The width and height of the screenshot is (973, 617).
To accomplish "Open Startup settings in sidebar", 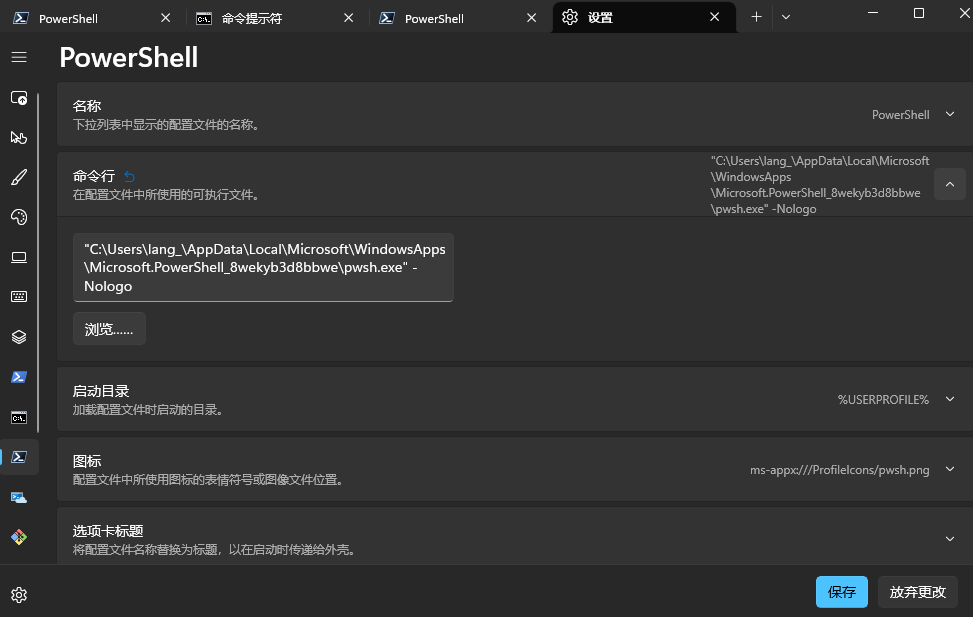I will point(19,98).
